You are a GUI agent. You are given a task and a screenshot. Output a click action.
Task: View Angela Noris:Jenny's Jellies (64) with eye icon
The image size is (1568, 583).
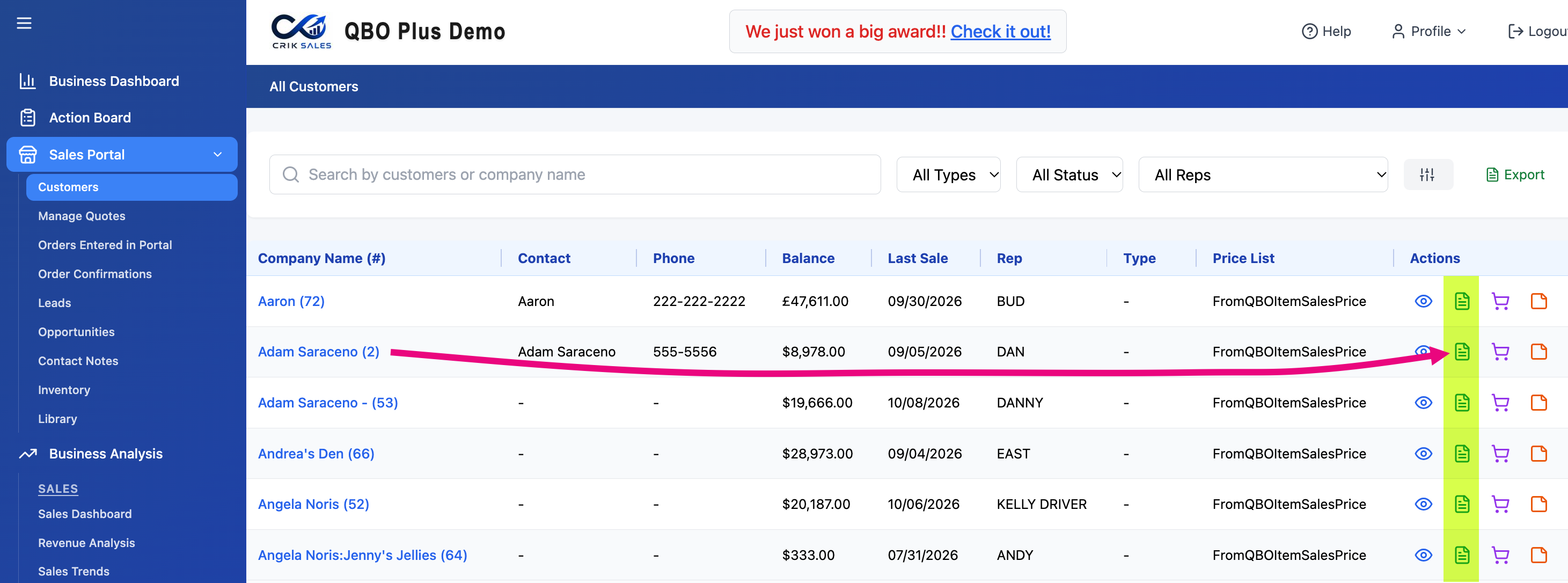pyautogui.click(x=1423, y=555)
